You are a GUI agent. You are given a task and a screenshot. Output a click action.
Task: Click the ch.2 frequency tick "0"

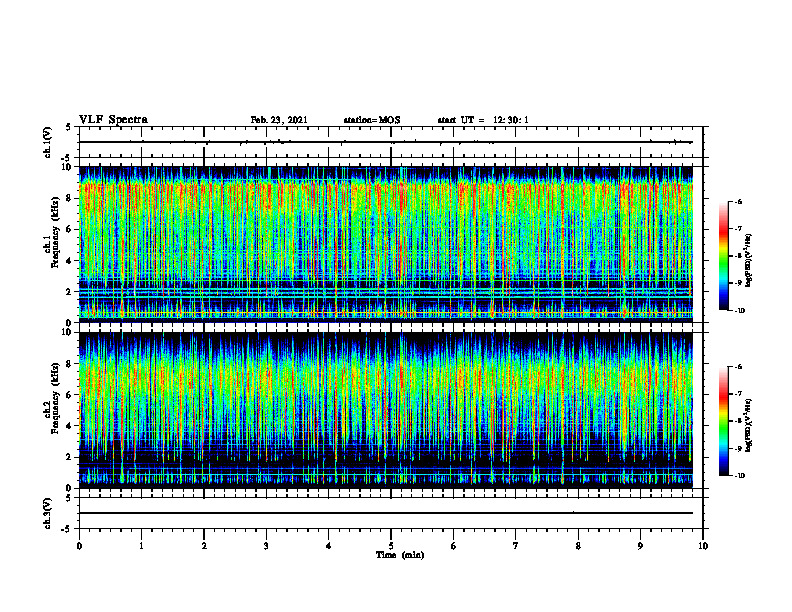click(70, 488)
